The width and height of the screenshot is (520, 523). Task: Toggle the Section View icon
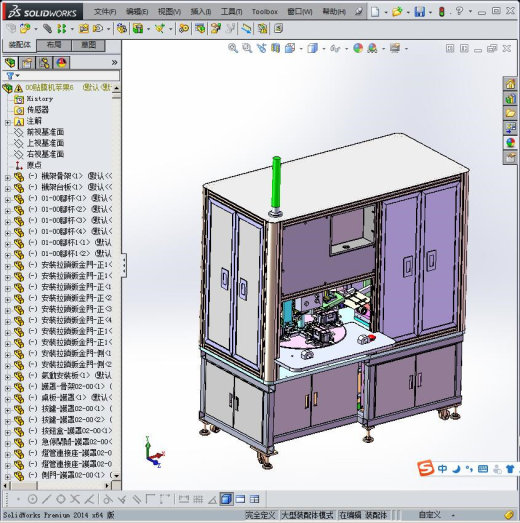(276, 48)
